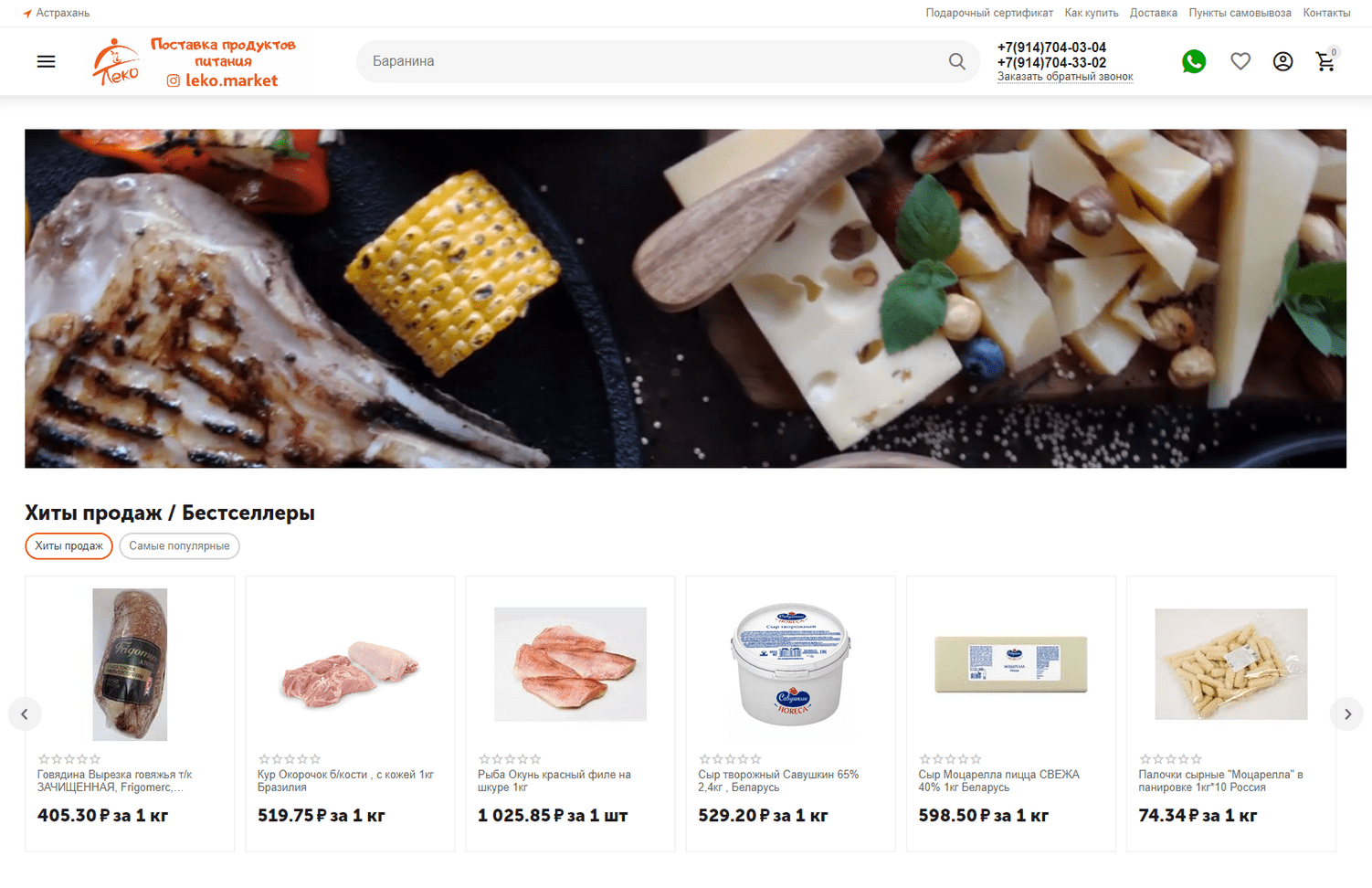Open user account profile icon
The height and width of the screenshot is (888, 1372).
click(x=1282, y=61)
